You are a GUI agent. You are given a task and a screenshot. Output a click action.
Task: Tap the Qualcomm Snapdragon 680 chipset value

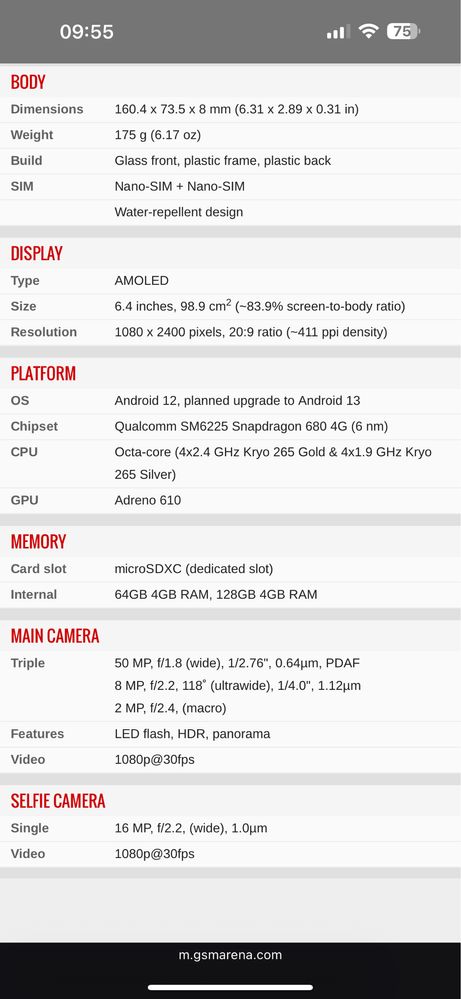click(252, 426)
